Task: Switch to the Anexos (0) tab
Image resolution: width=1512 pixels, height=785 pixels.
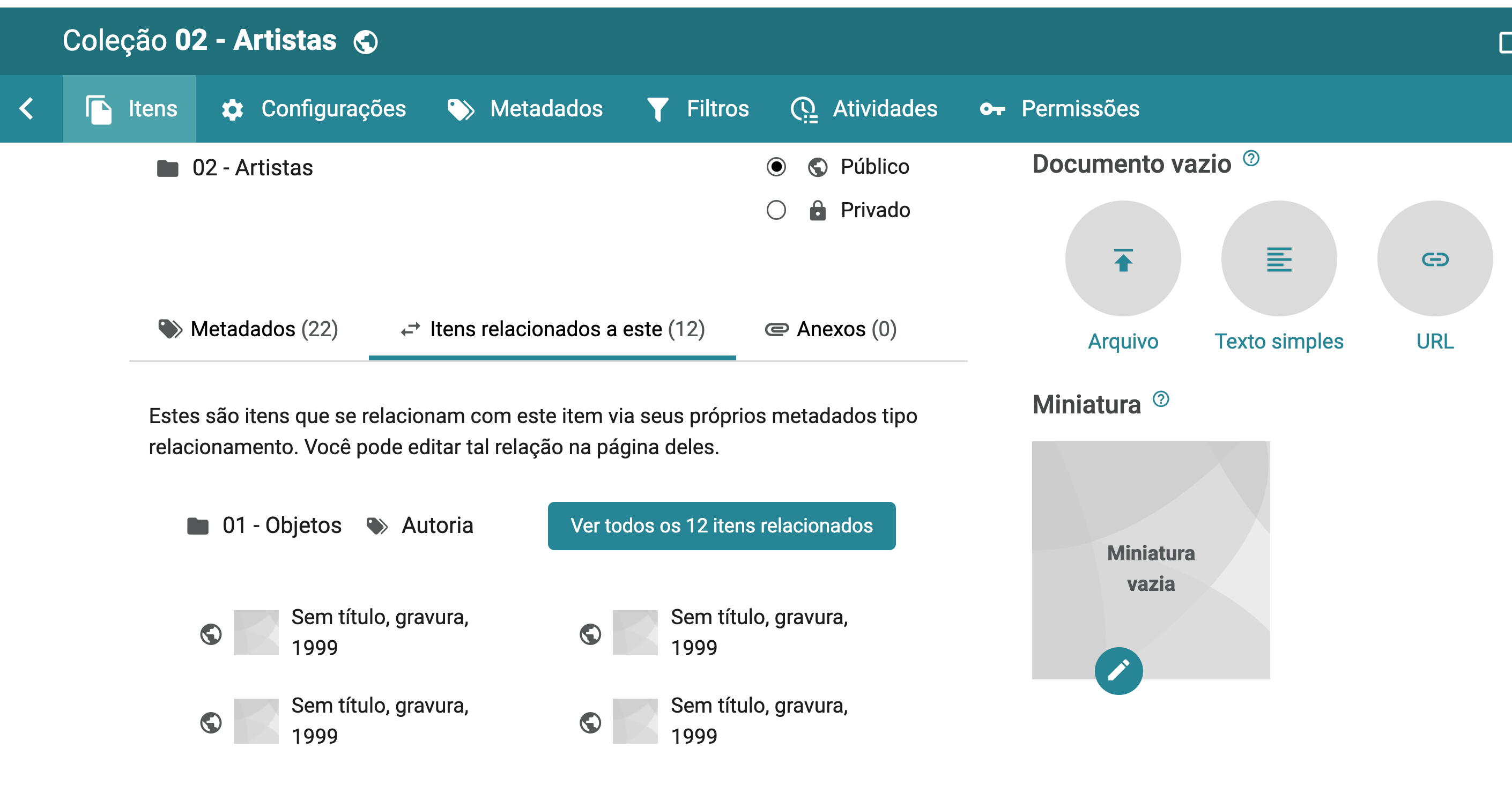Action: pos(831,329)
